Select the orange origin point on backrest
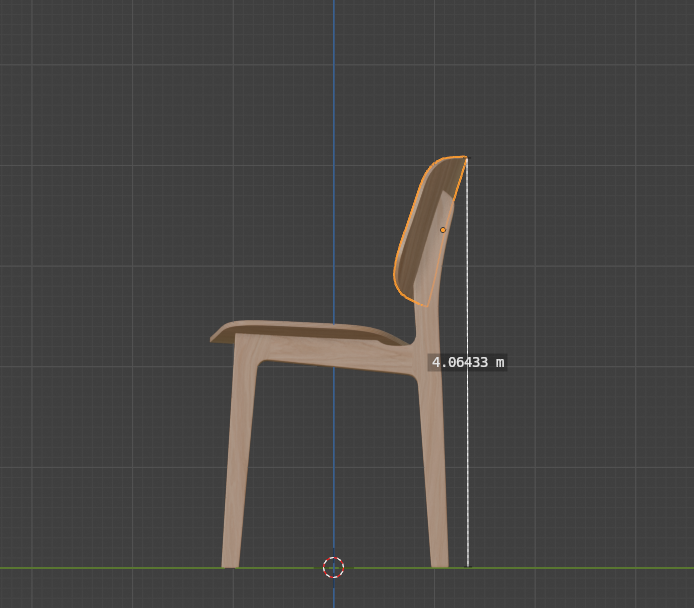The image size is (694, 608). pyautogui.click(x=443, y=230)
